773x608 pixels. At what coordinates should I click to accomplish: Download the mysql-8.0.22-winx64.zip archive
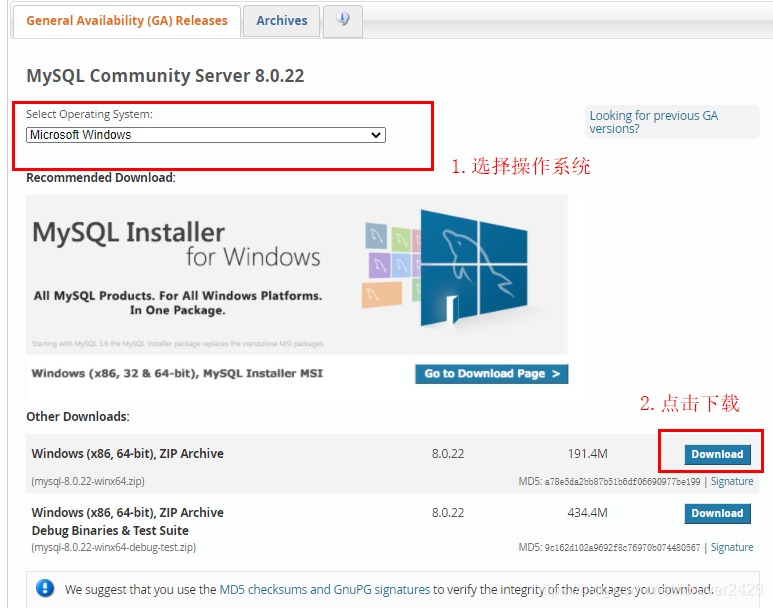point(717,454)
